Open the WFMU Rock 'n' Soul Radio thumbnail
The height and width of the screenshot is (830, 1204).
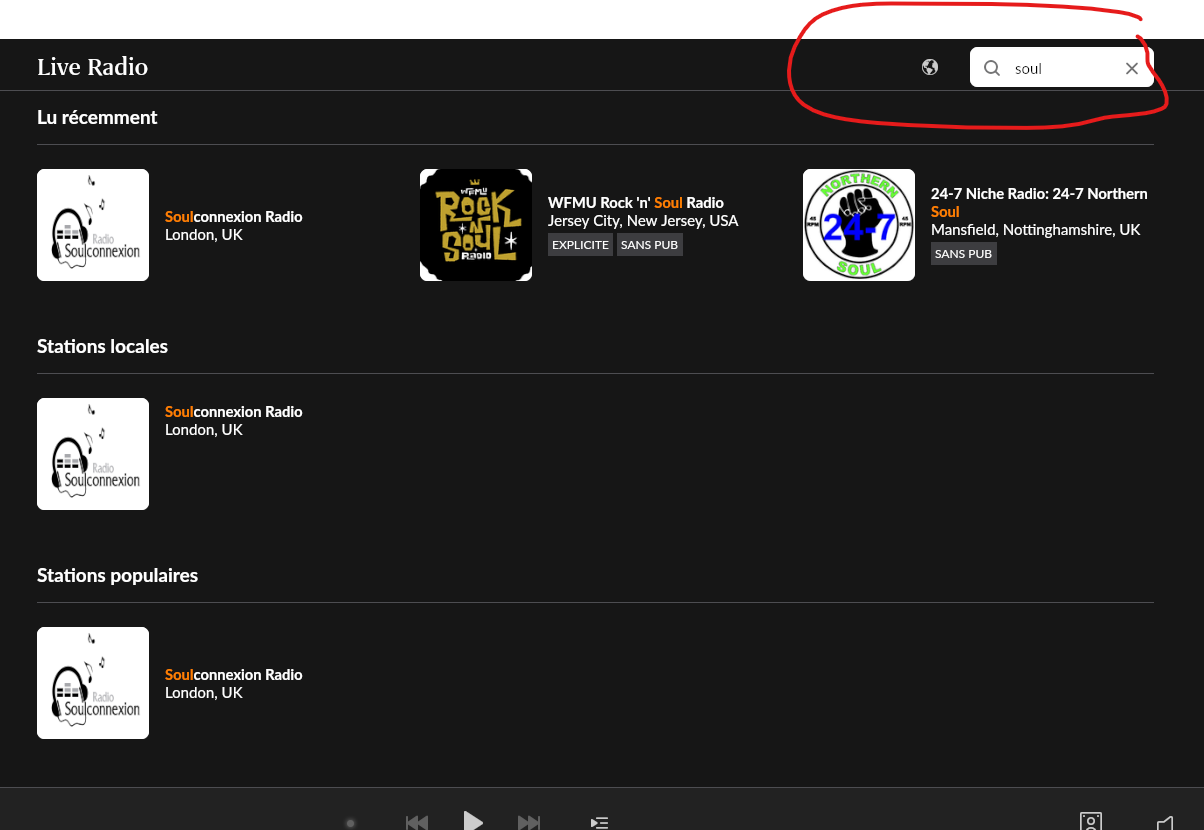coord(476,225)
